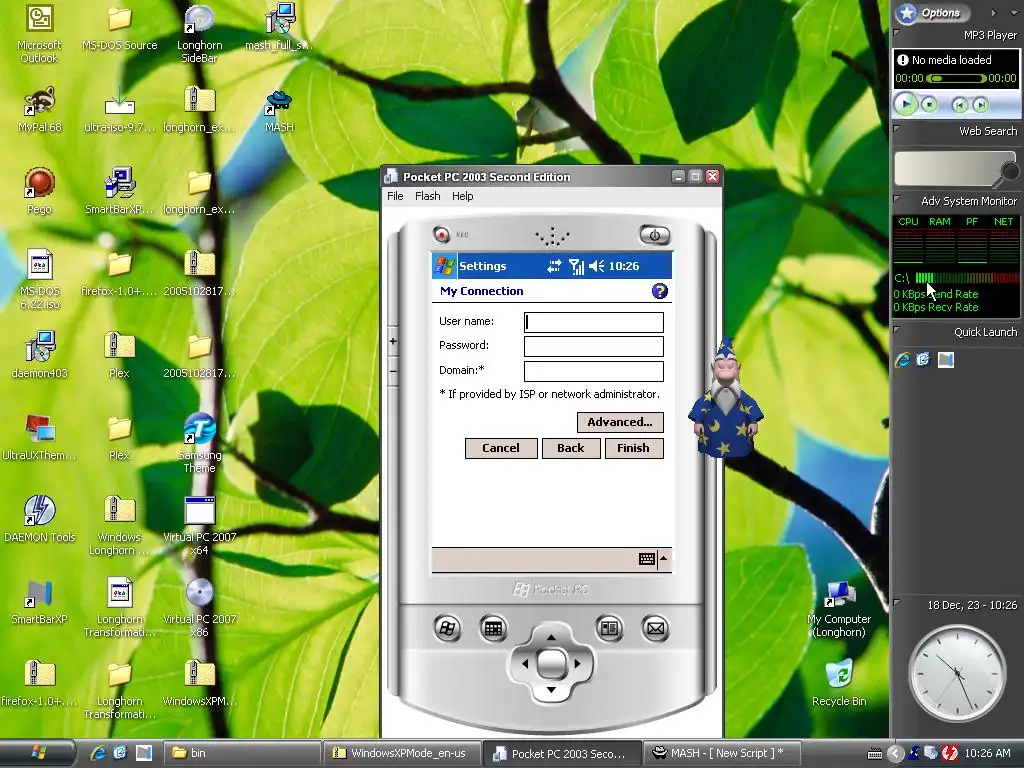
Task: Skip to previous track in MP3 Player
Action: point(959,104)
